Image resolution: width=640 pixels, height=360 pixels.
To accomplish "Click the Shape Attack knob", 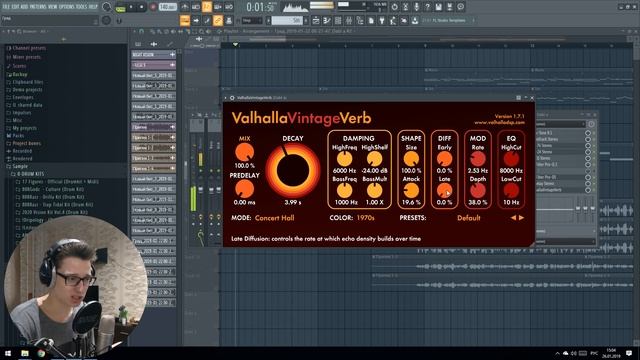I will pos(411,191).
